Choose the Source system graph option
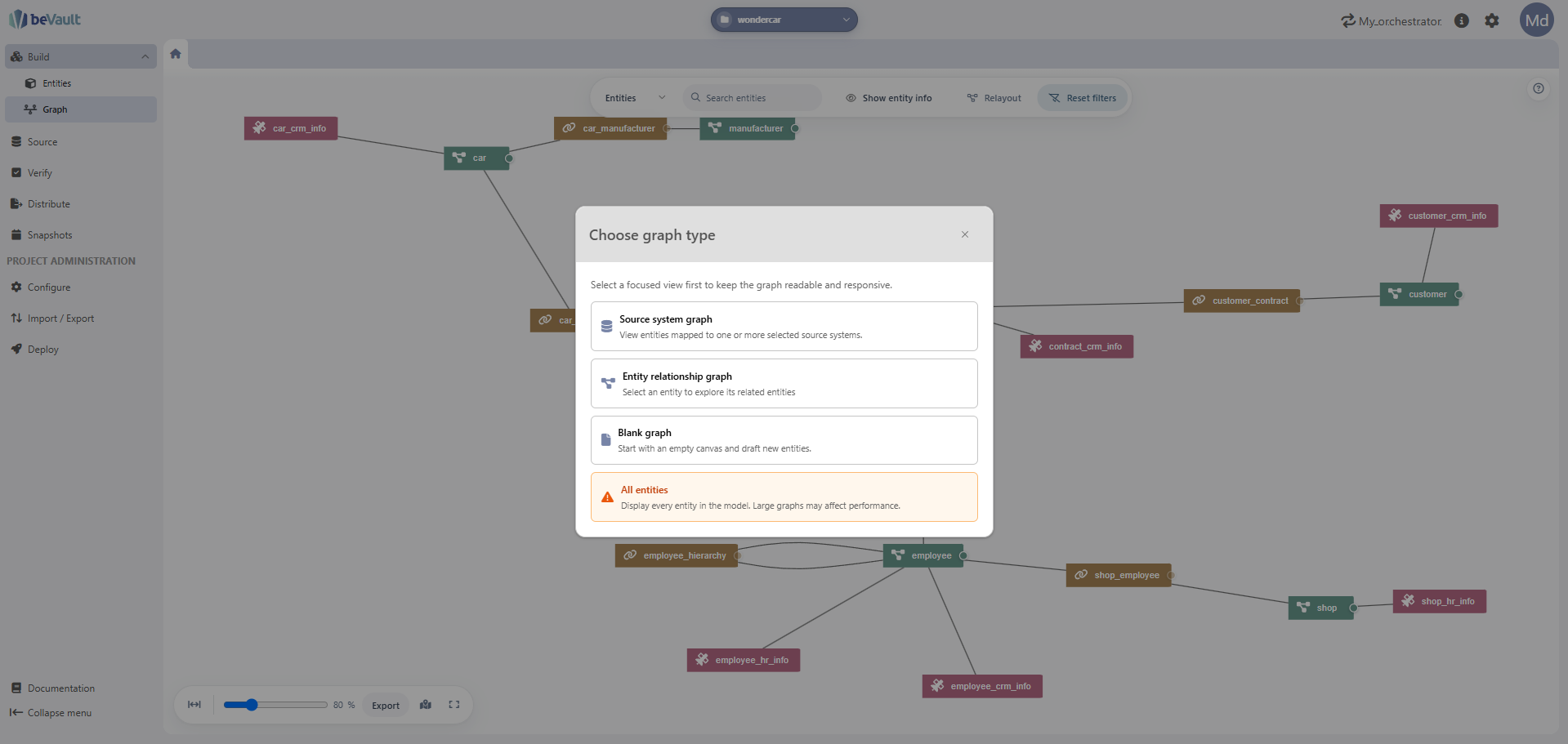 [x=784, y=327]
